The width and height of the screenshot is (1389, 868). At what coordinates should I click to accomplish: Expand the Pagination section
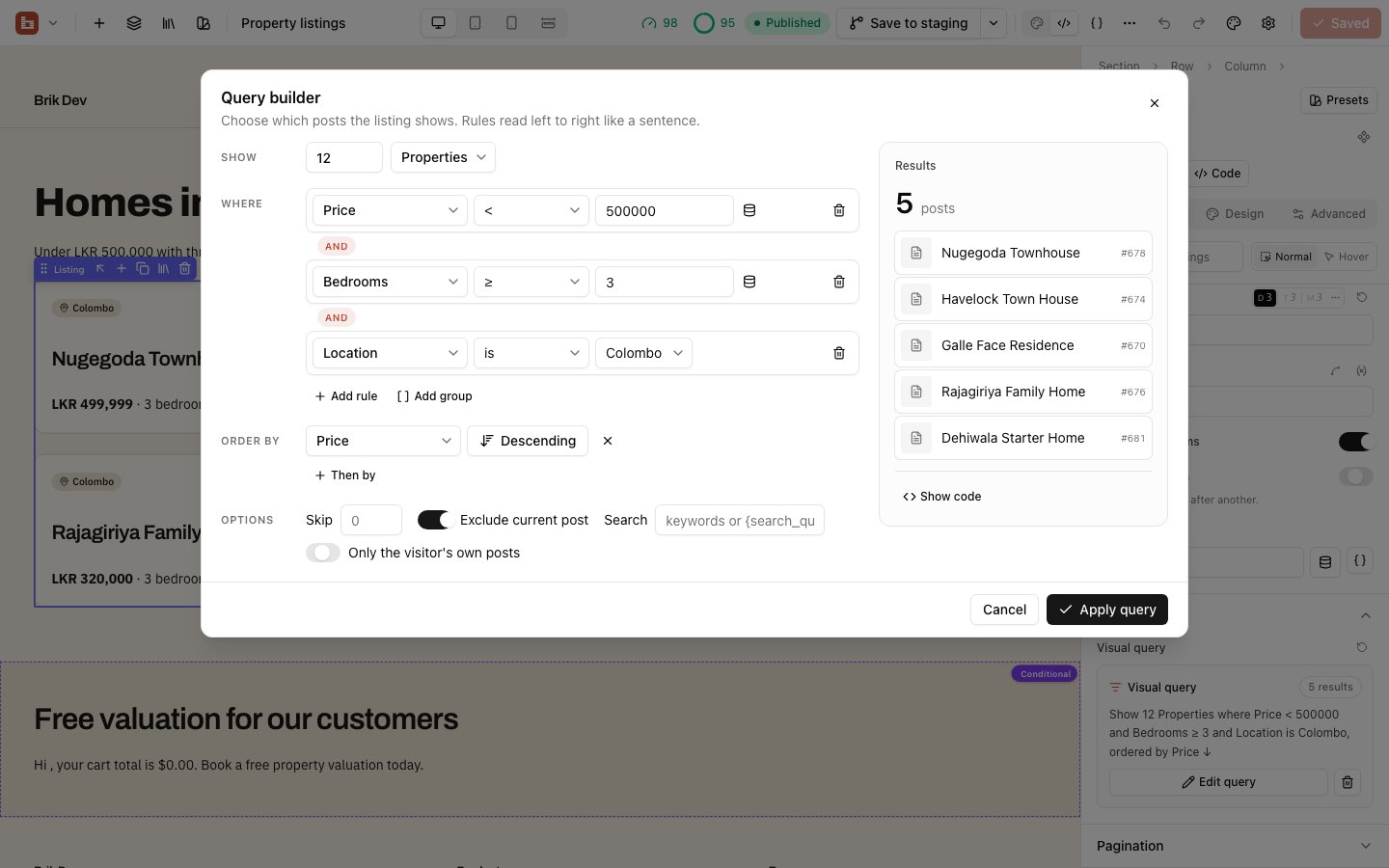(x=1235, y=846)
